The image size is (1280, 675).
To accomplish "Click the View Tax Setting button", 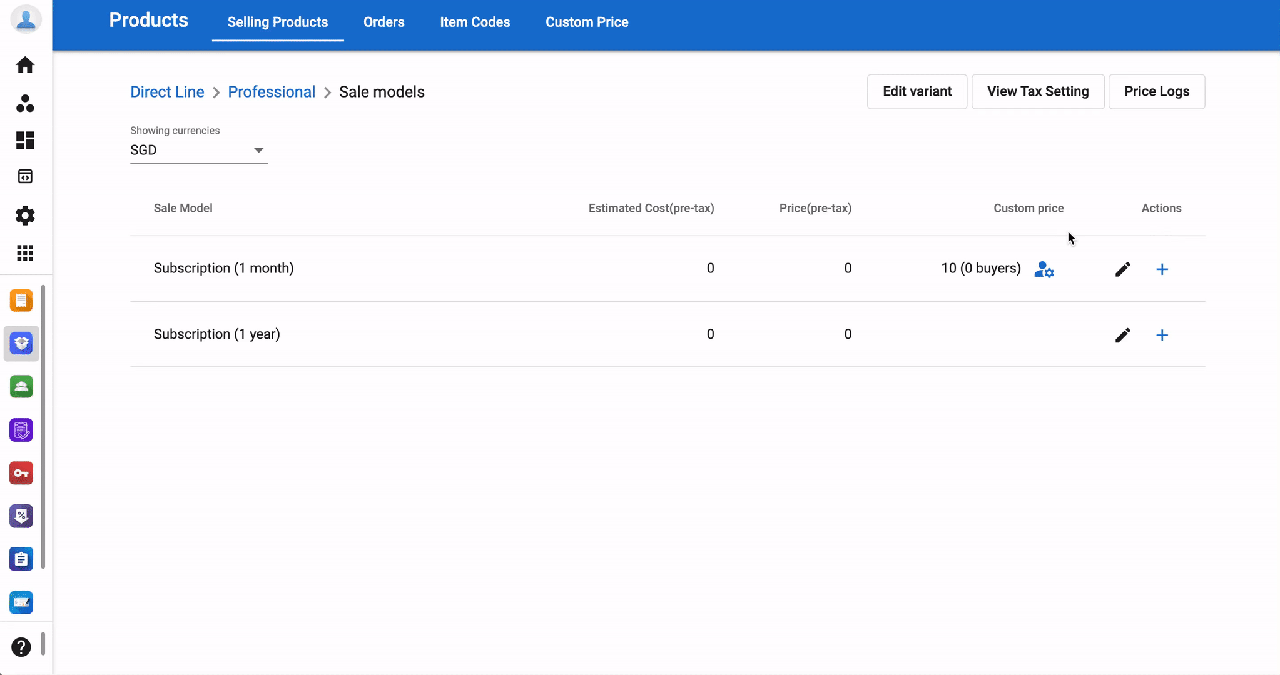I will (1038, 91).
